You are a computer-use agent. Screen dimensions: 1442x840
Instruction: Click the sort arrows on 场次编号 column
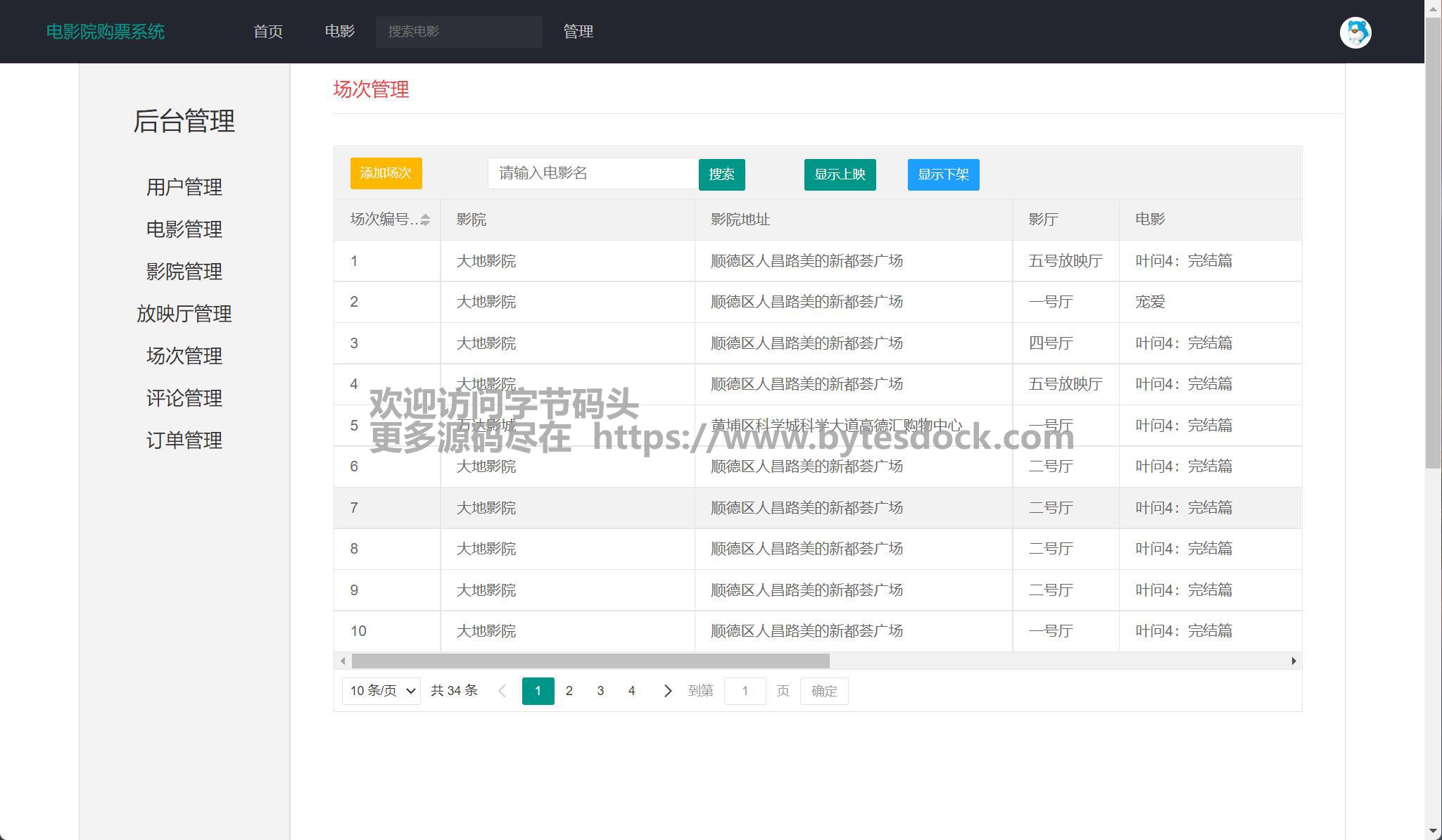point(425,220)
